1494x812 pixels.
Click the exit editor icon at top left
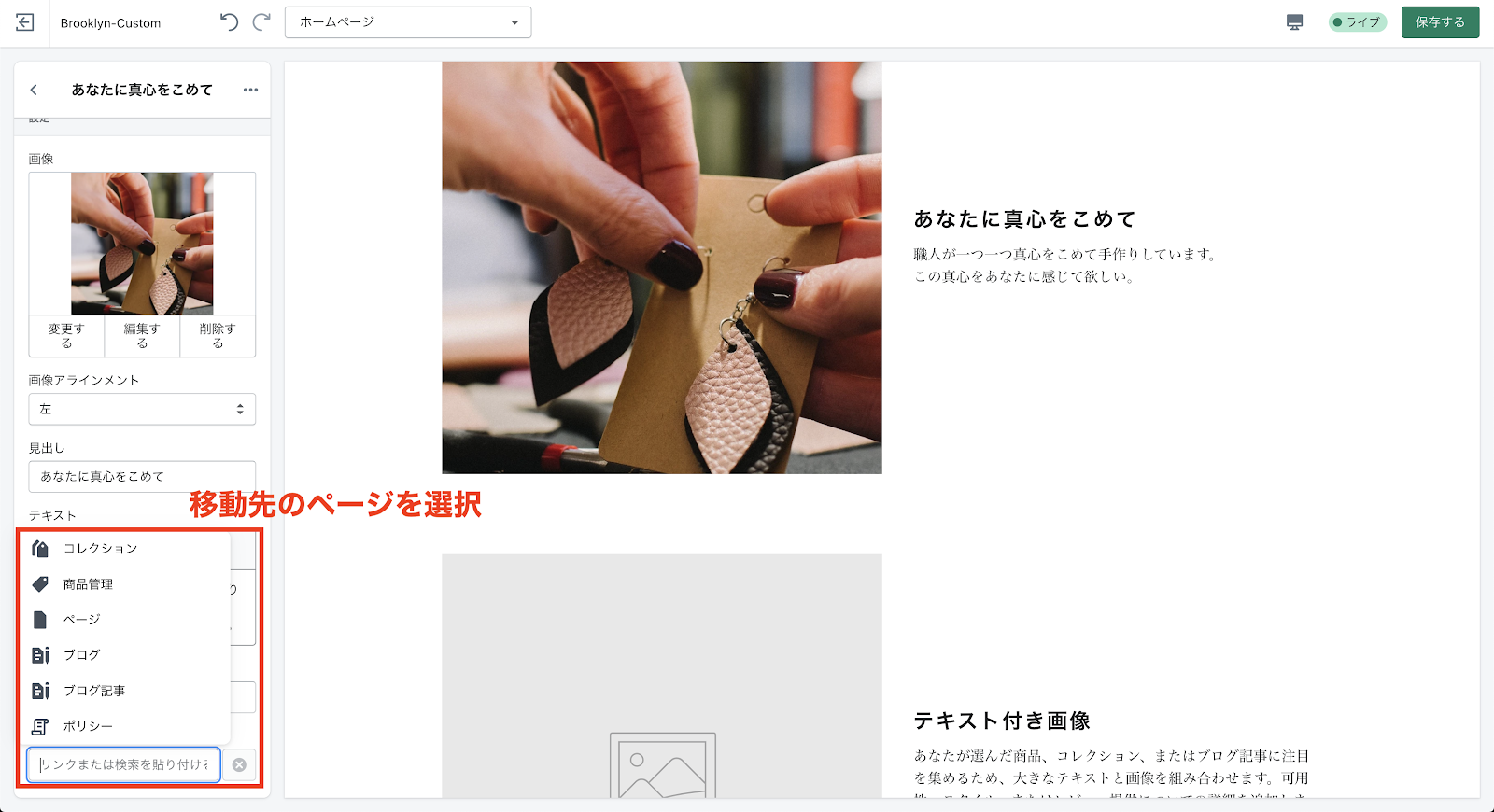pos(25,22)
